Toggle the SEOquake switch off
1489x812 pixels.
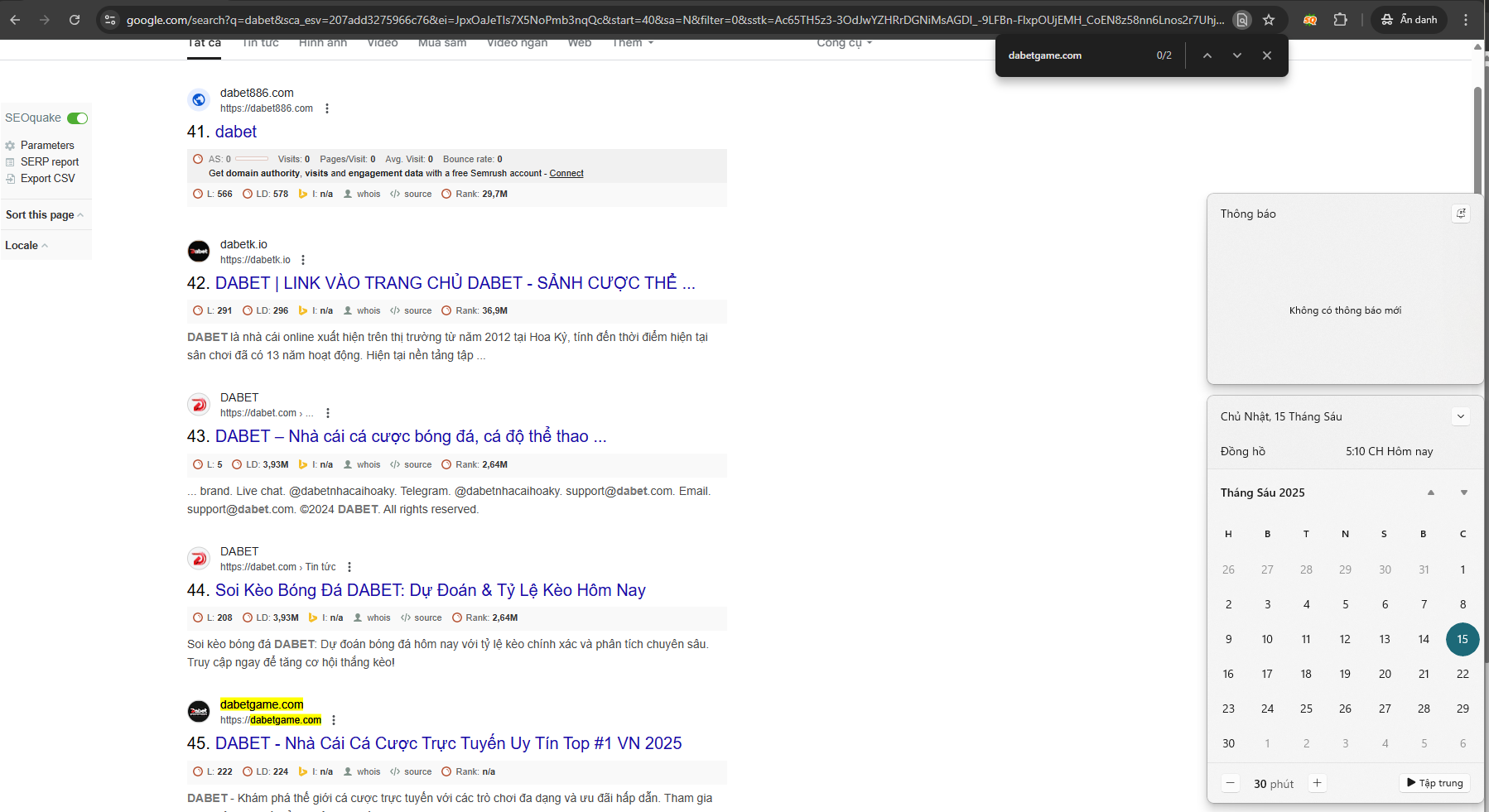click(x=78, y=118)
